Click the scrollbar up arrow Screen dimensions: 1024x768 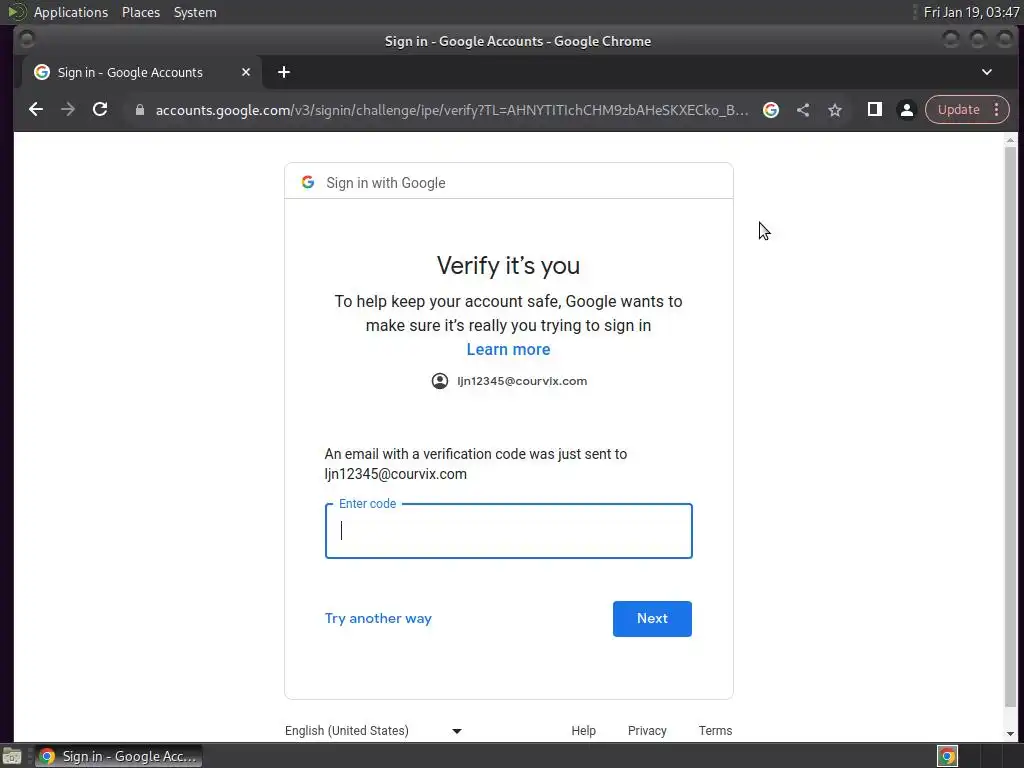(1010, 140)
